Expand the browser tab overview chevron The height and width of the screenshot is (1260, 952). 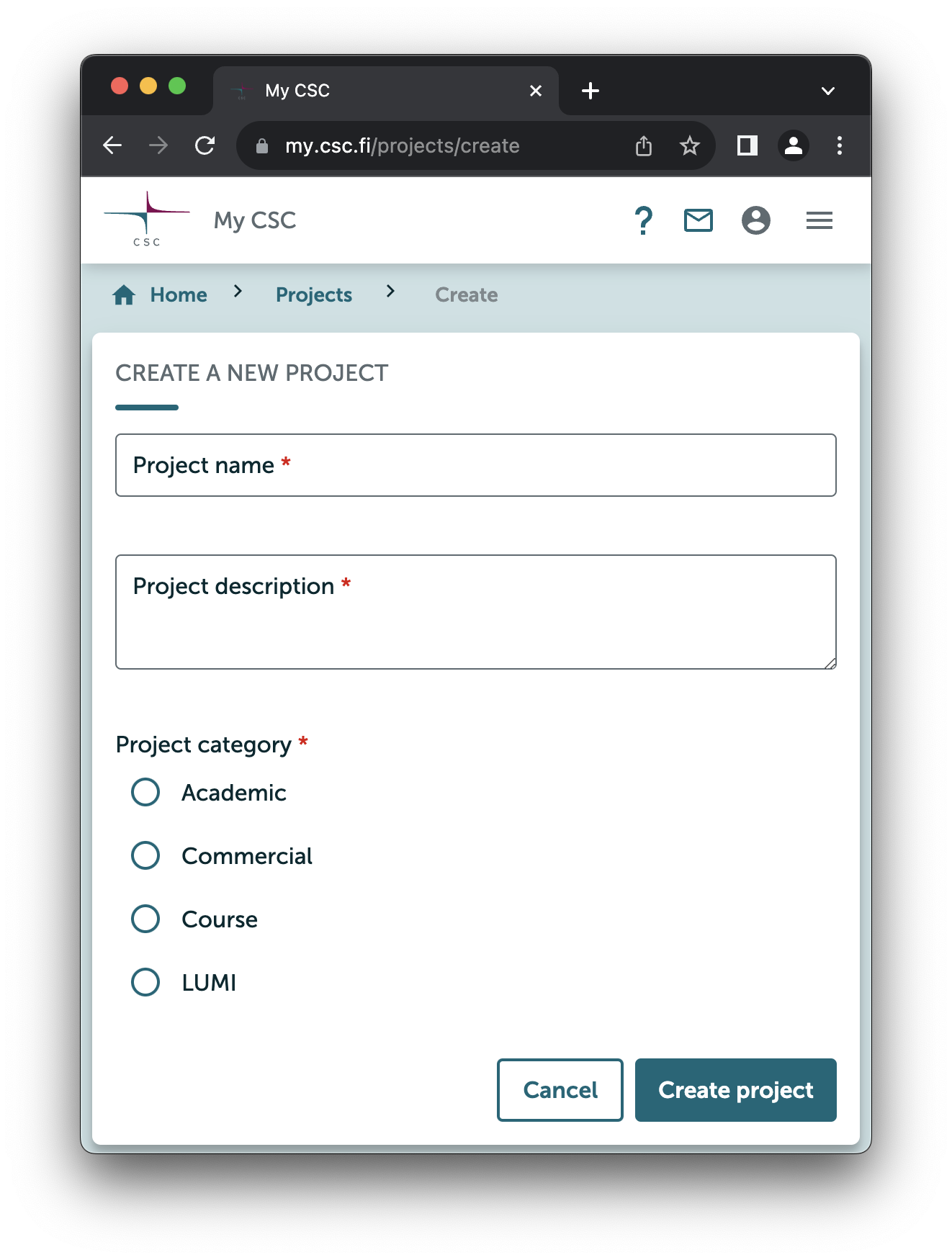[x=827, y=90]
